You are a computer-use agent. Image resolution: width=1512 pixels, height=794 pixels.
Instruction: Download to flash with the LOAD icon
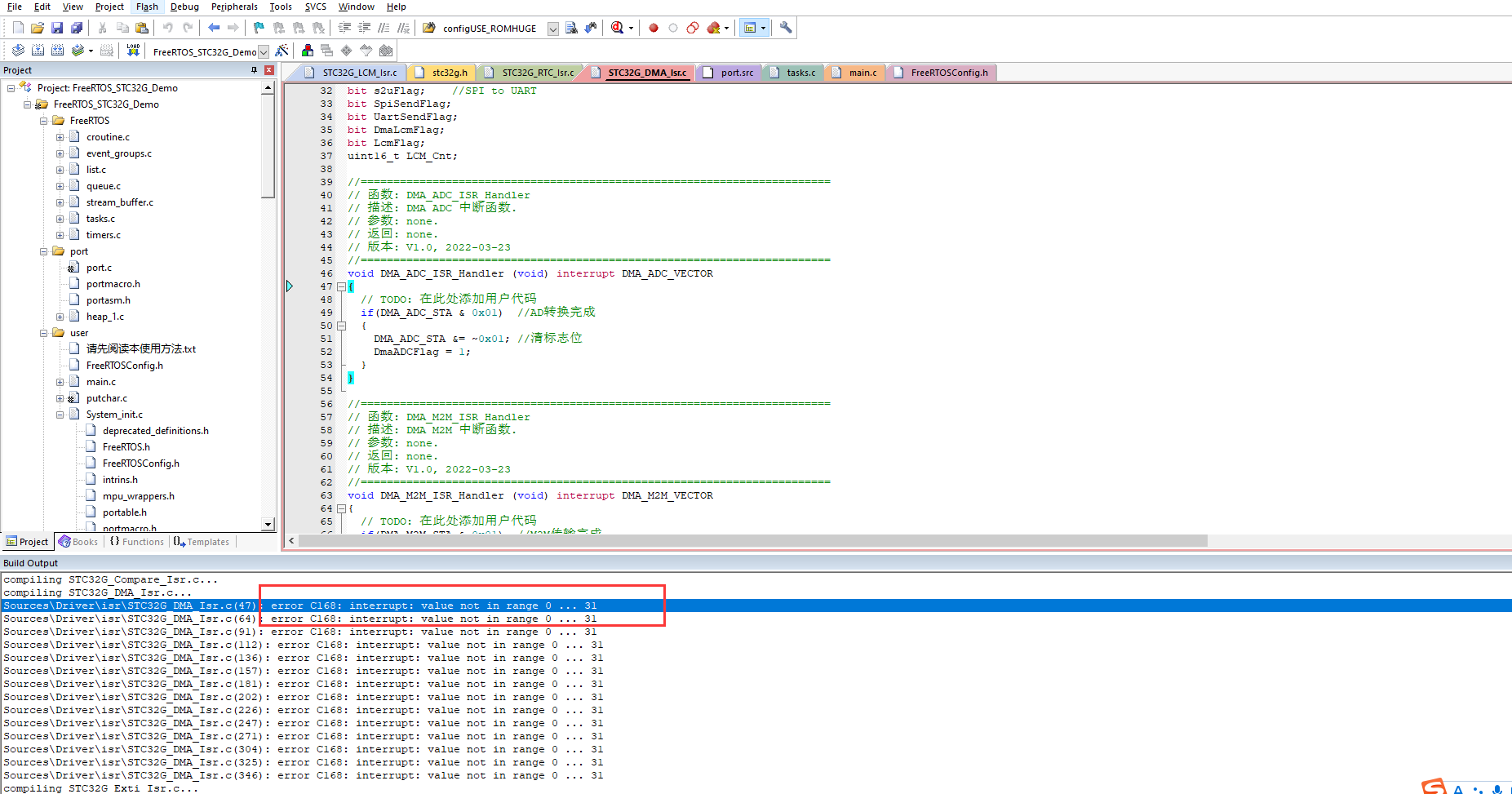(133, 51)
